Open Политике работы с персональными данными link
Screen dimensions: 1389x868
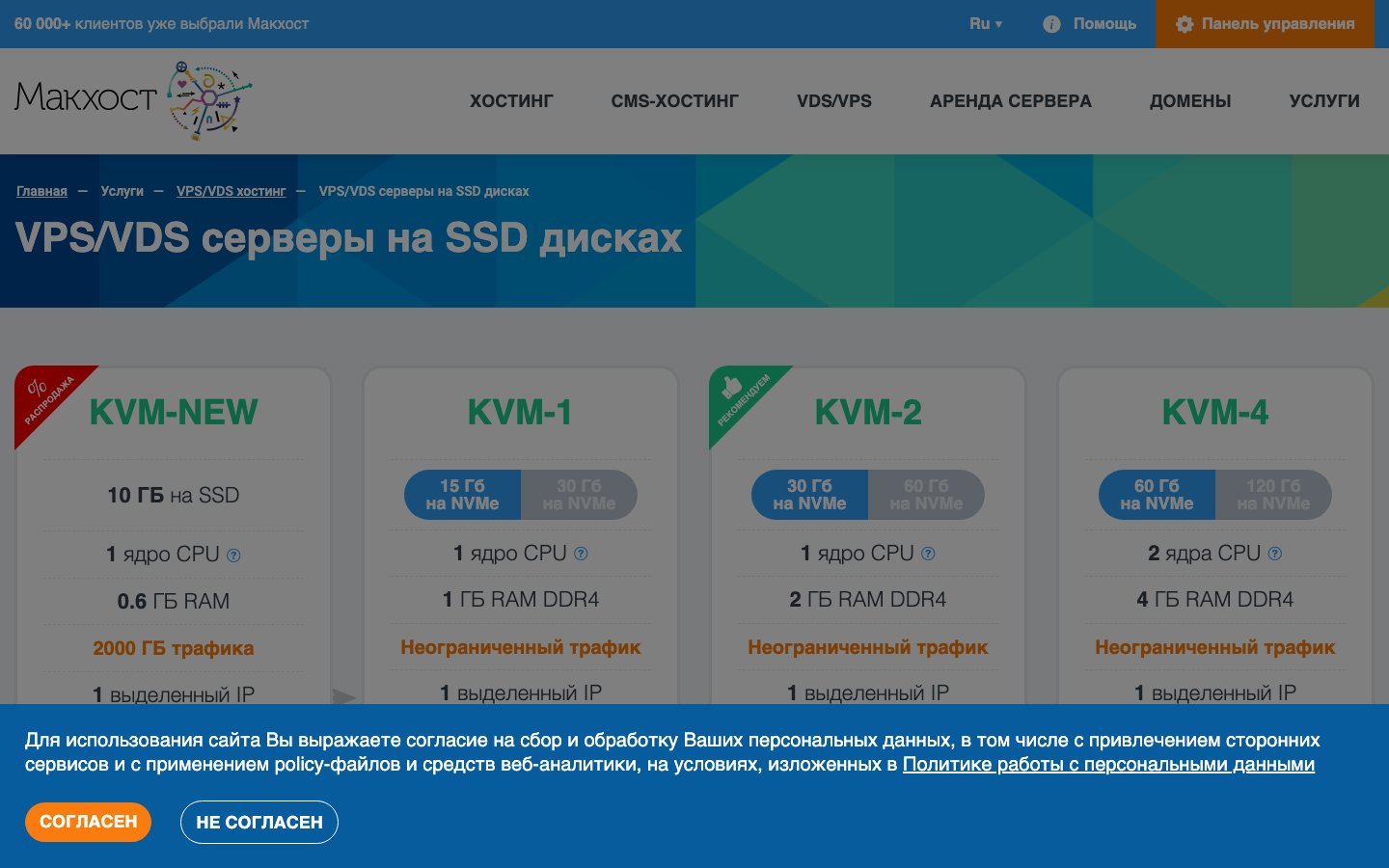(1108, 765)
